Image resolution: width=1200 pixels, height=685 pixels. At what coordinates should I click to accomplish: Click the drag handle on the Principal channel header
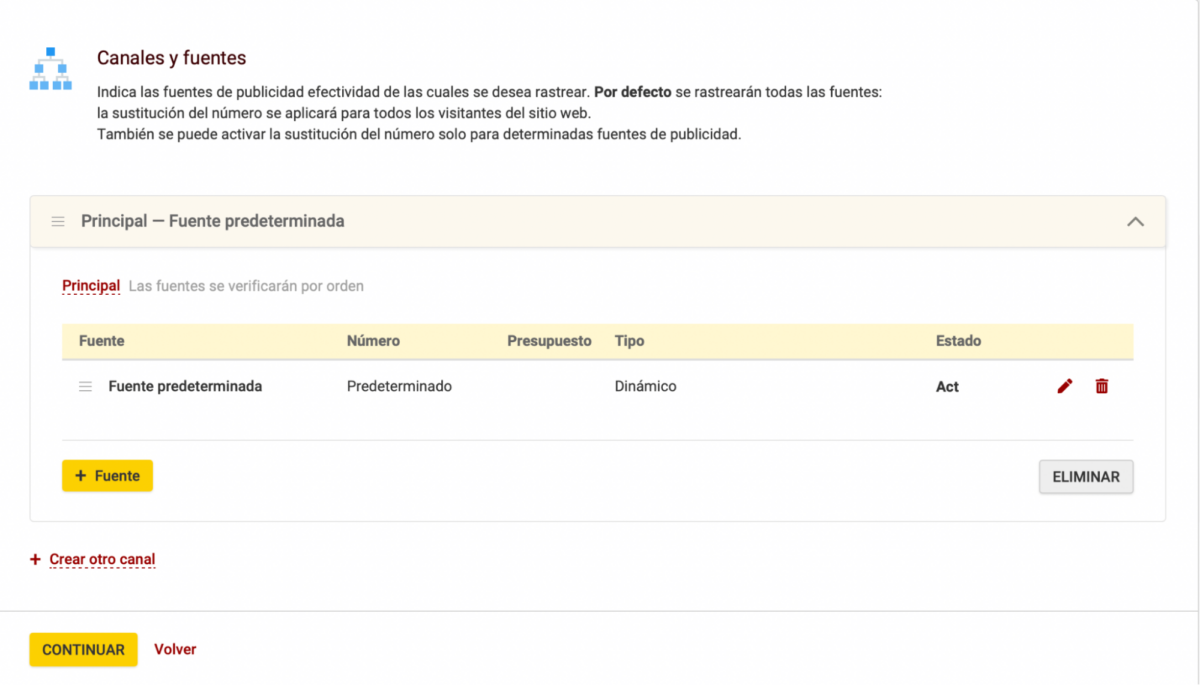(x=58, y=221)
